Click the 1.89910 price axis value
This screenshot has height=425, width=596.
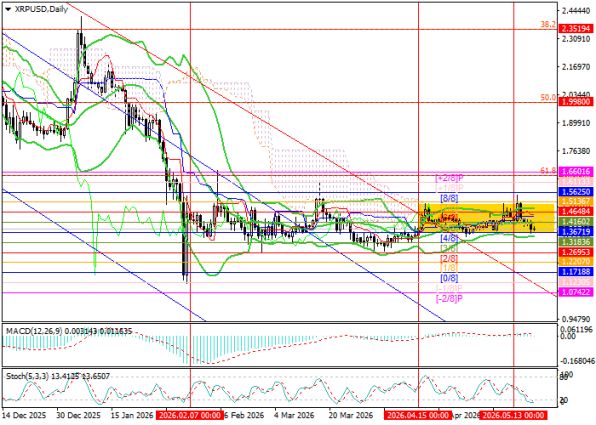coord(576,123)
